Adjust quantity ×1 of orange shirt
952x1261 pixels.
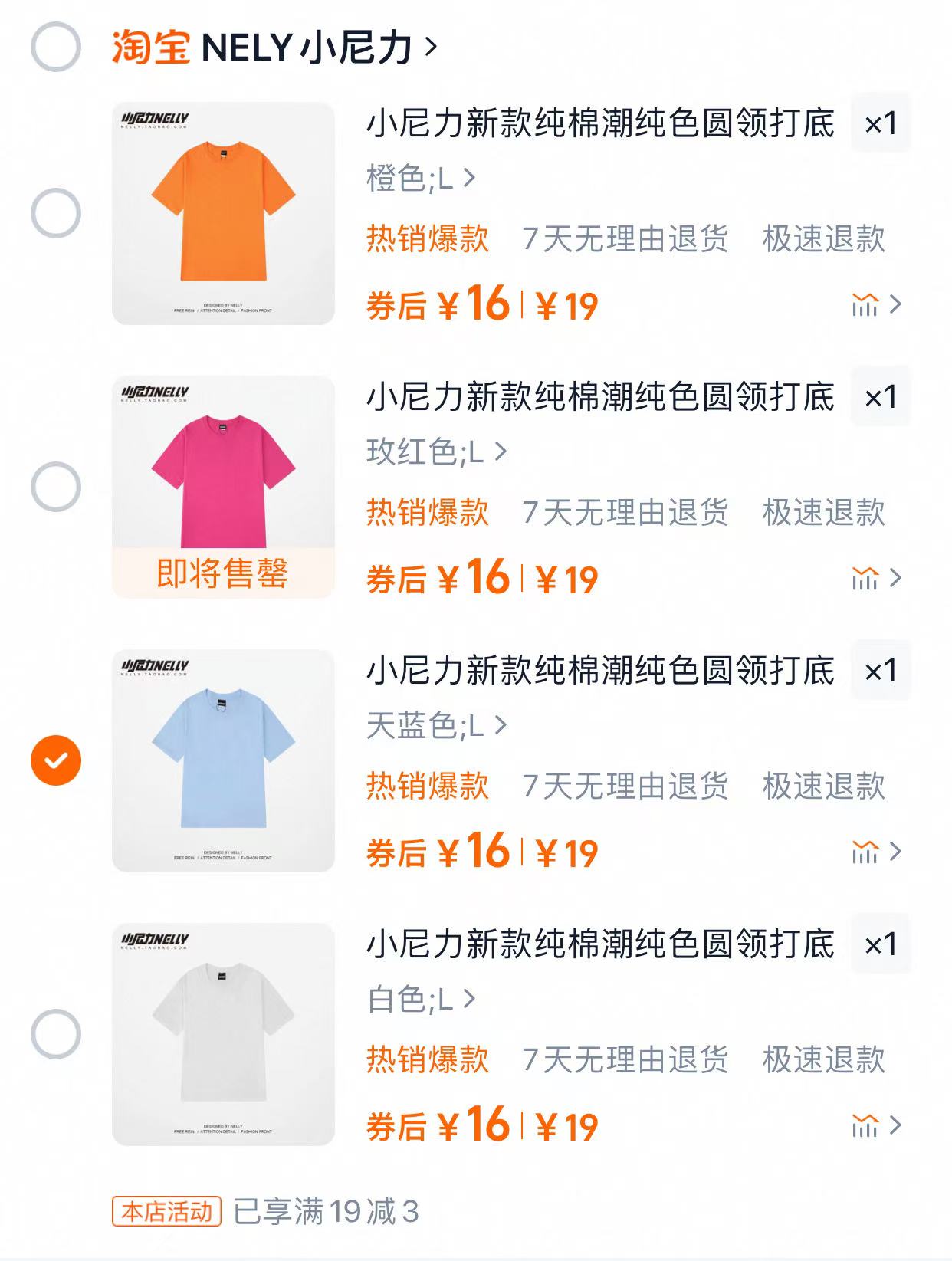tap(880, 123)
